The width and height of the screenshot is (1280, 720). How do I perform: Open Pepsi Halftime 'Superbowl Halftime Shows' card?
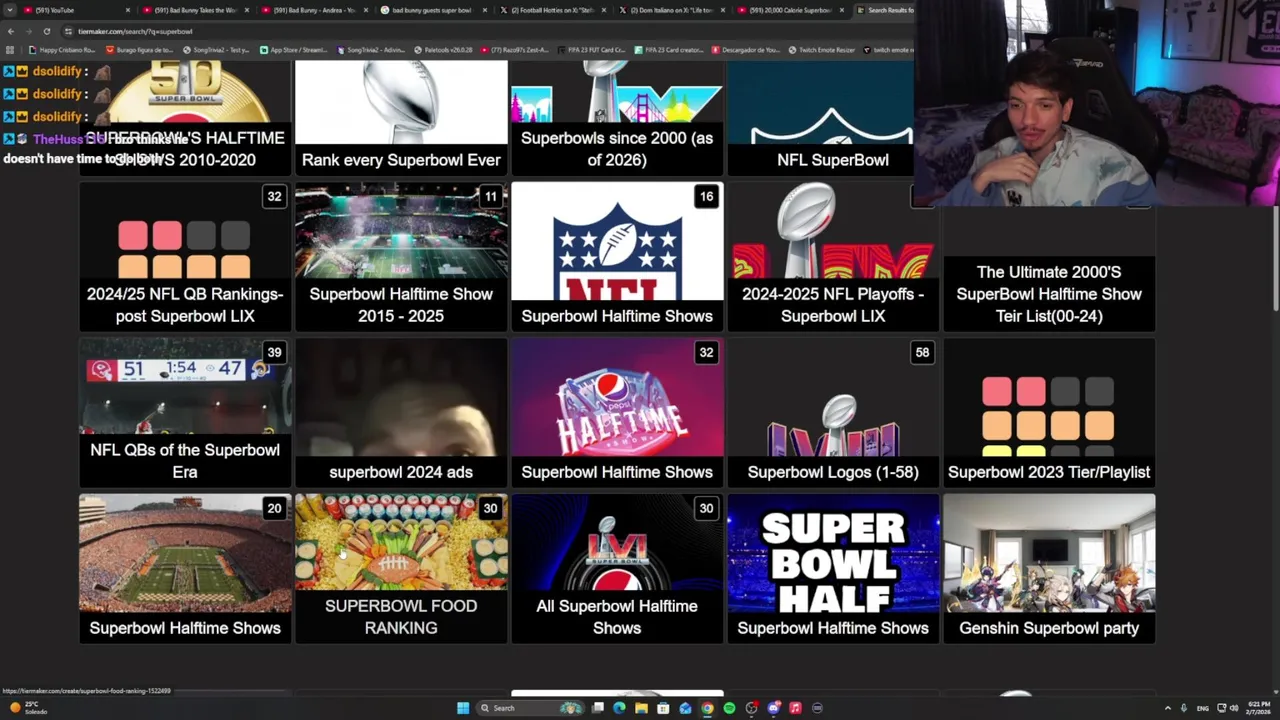617,413
